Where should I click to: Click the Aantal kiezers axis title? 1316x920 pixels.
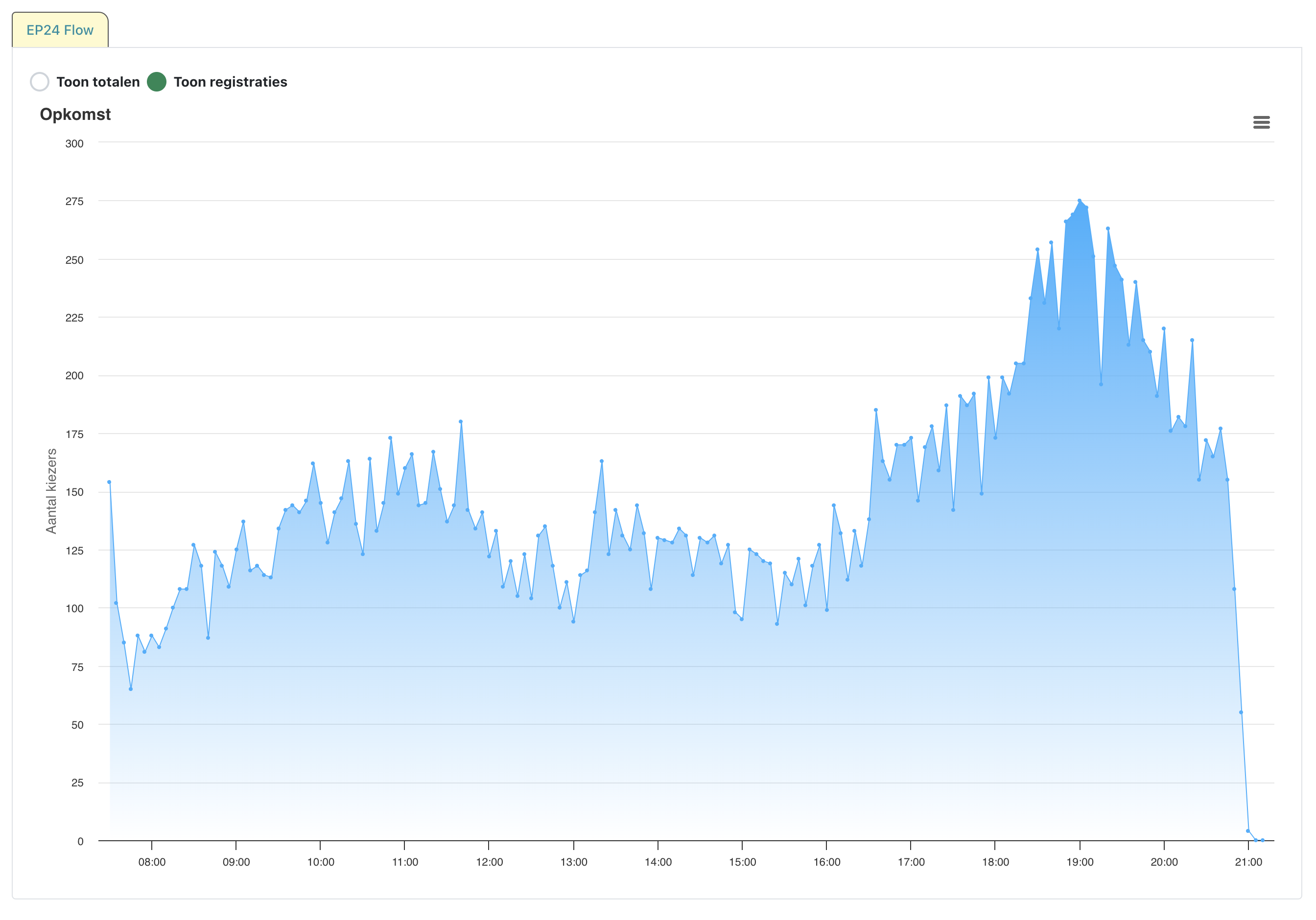(51, 491)
